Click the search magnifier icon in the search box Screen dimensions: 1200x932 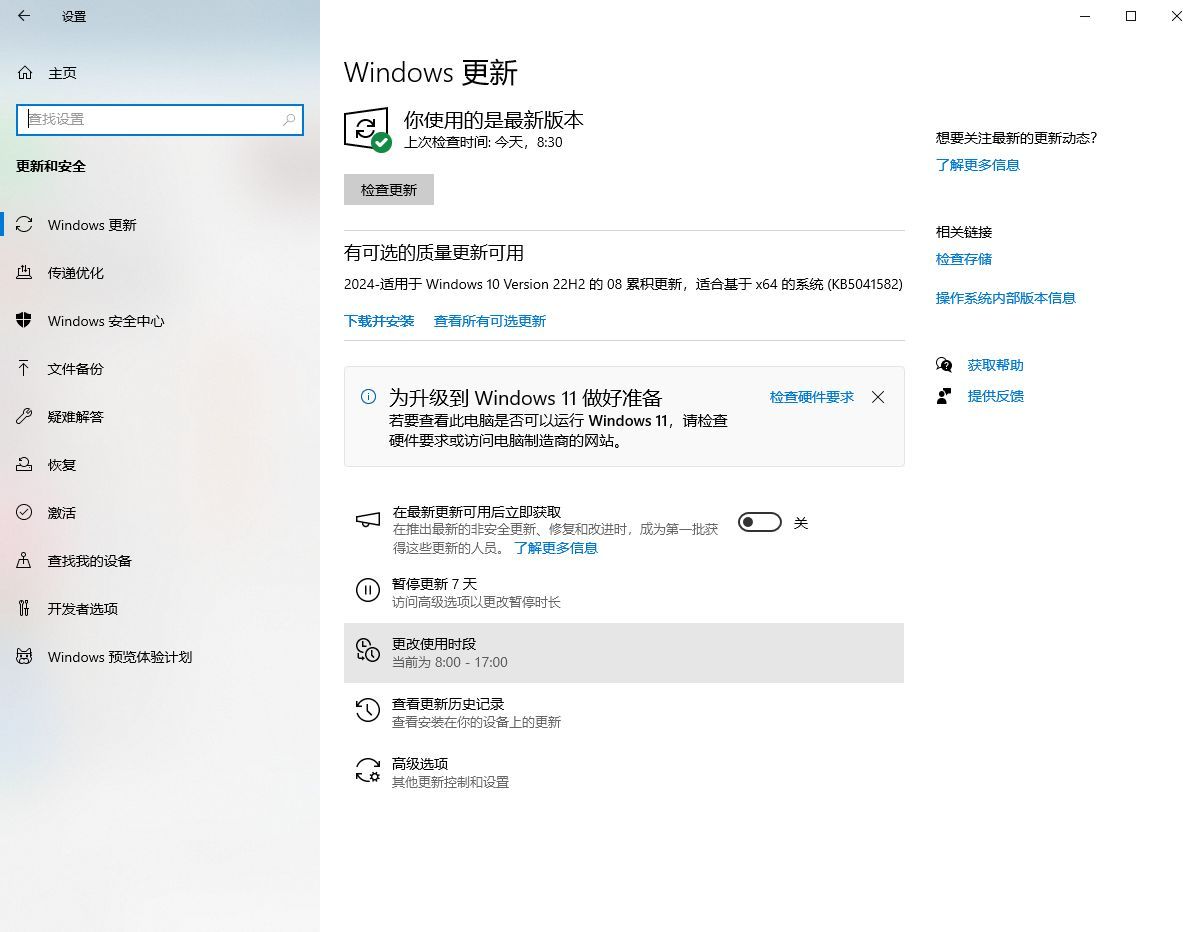tap(289, 119)
